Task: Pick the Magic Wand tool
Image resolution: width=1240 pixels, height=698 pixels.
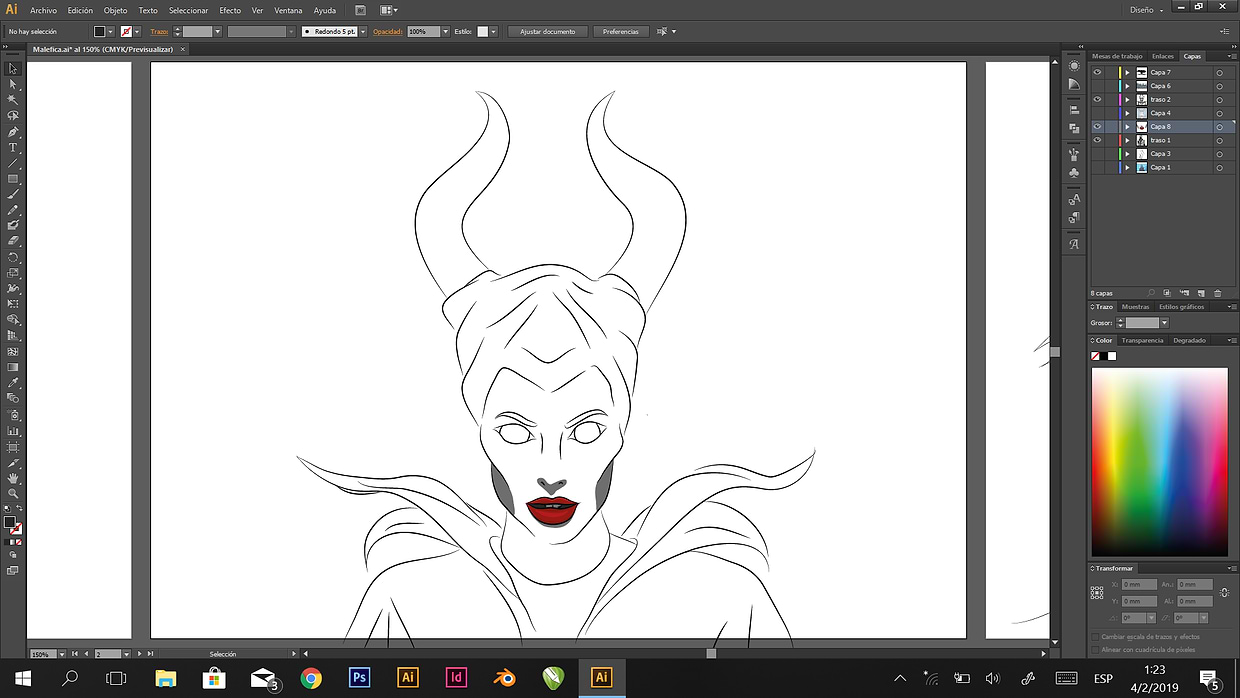Action: [13, 100]
